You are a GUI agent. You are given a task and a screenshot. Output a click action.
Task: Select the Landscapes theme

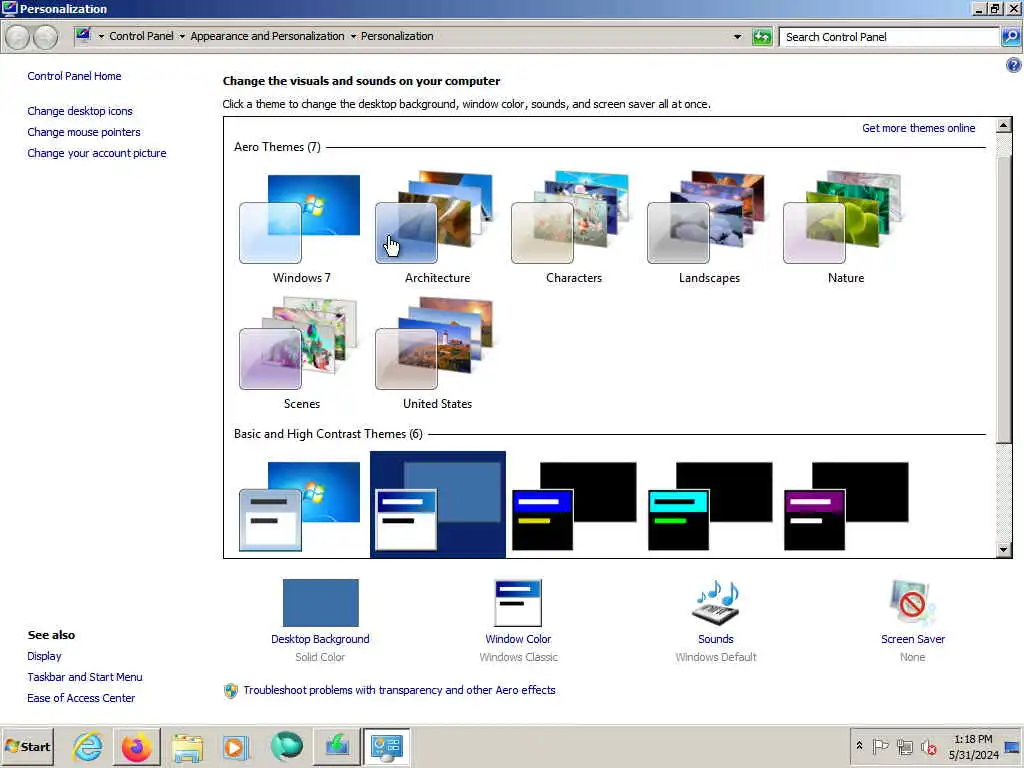(709, 228)
